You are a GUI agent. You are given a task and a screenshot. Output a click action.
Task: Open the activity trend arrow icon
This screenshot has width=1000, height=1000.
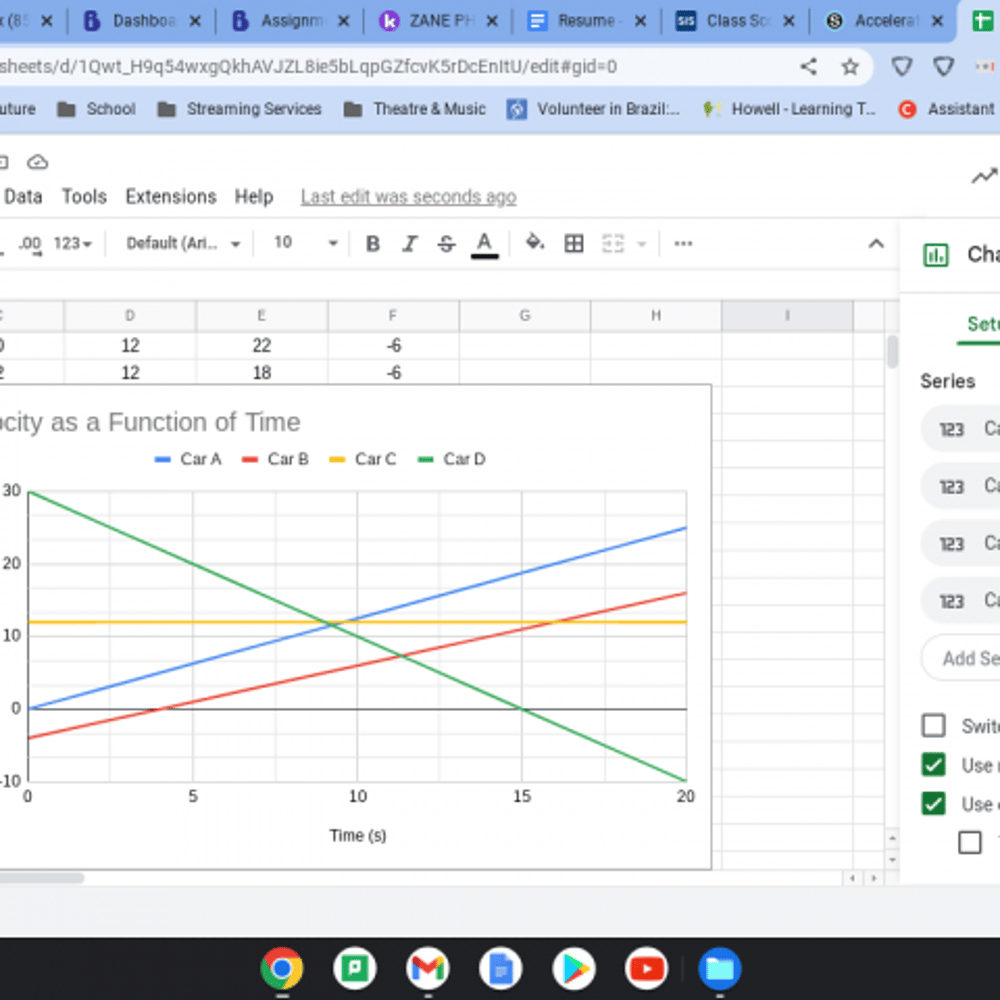coord(985,175)
